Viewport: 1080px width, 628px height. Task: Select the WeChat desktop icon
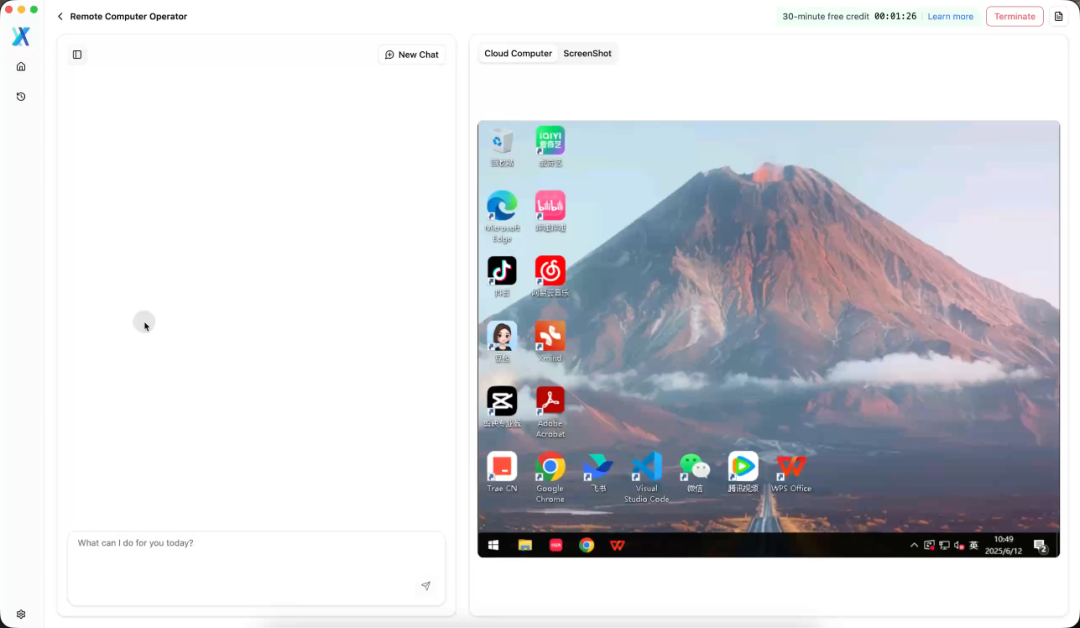(695, 472)
